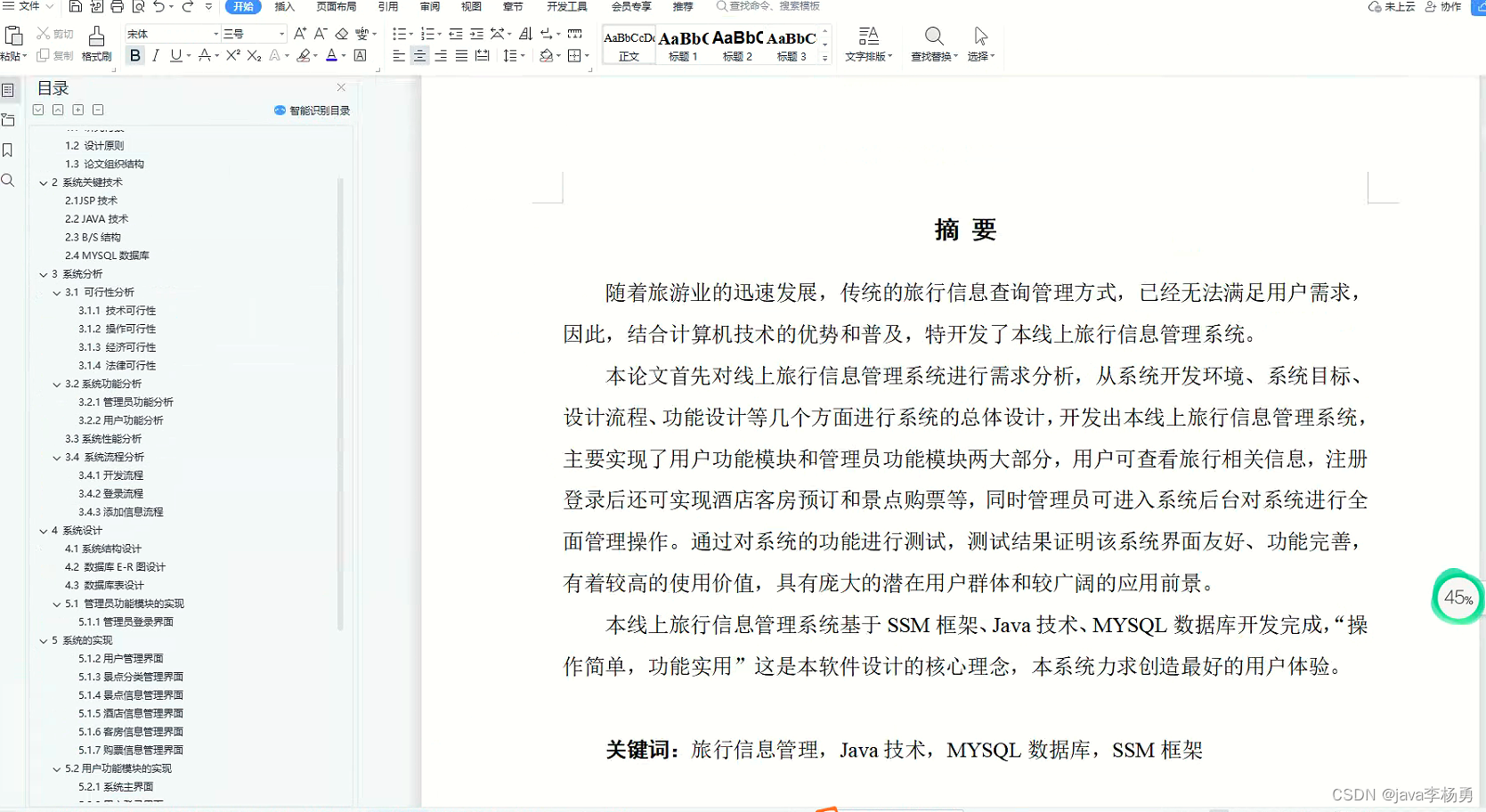
Task: Click the Text Layout (文字排版) icon
Action: pos(868,43)
